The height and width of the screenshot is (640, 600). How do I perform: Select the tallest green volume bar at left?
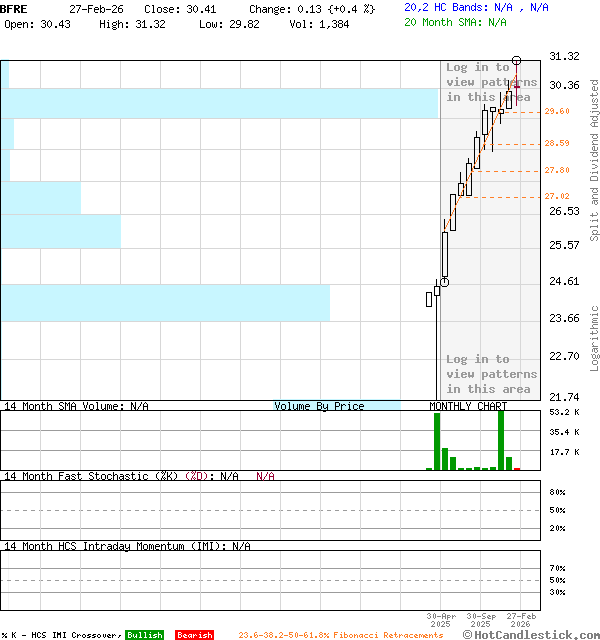437,440
